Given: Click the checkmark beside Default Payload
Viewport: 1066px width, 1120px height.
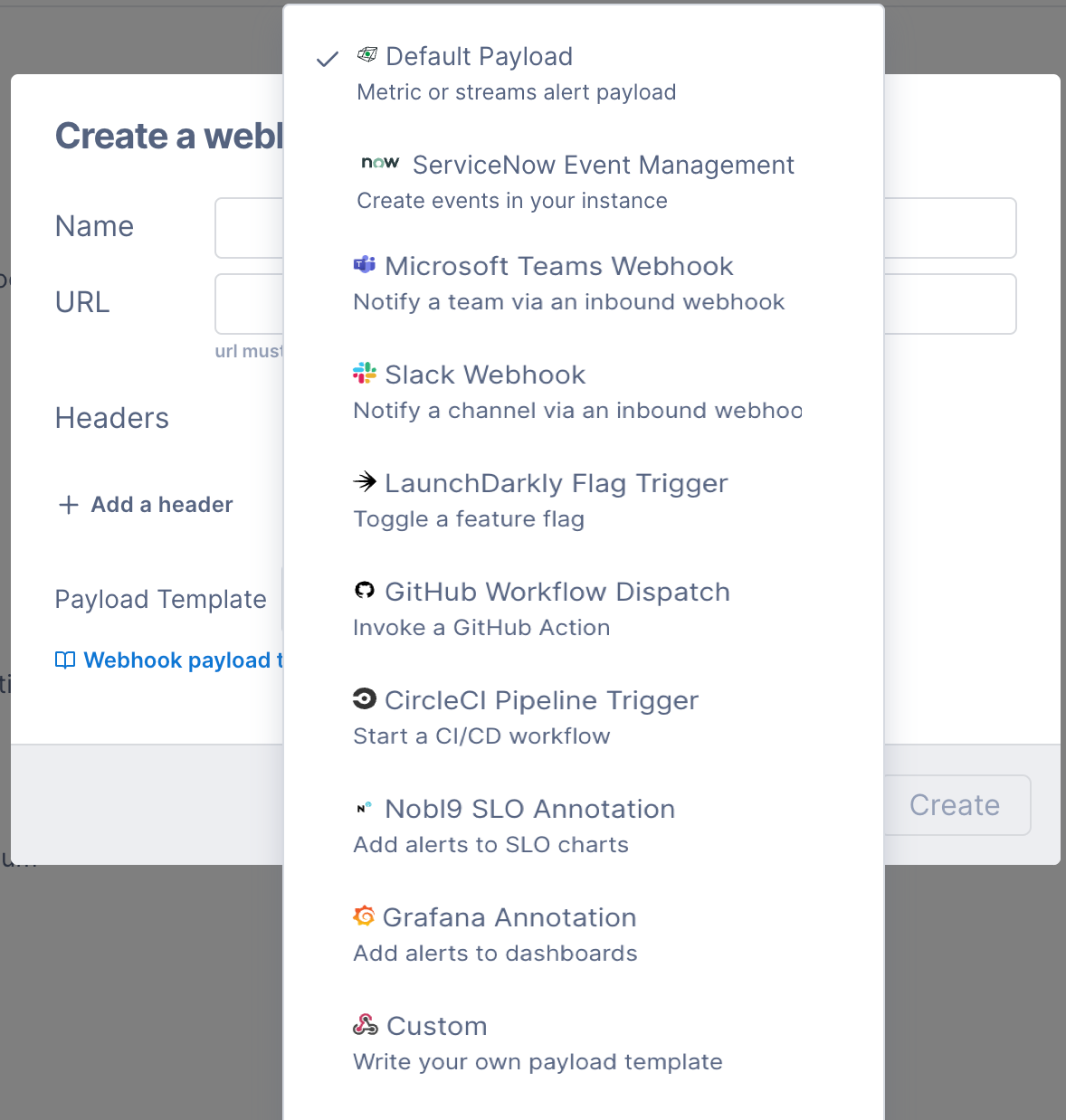Looking at the screenshot, I should (x=327, y=58).
